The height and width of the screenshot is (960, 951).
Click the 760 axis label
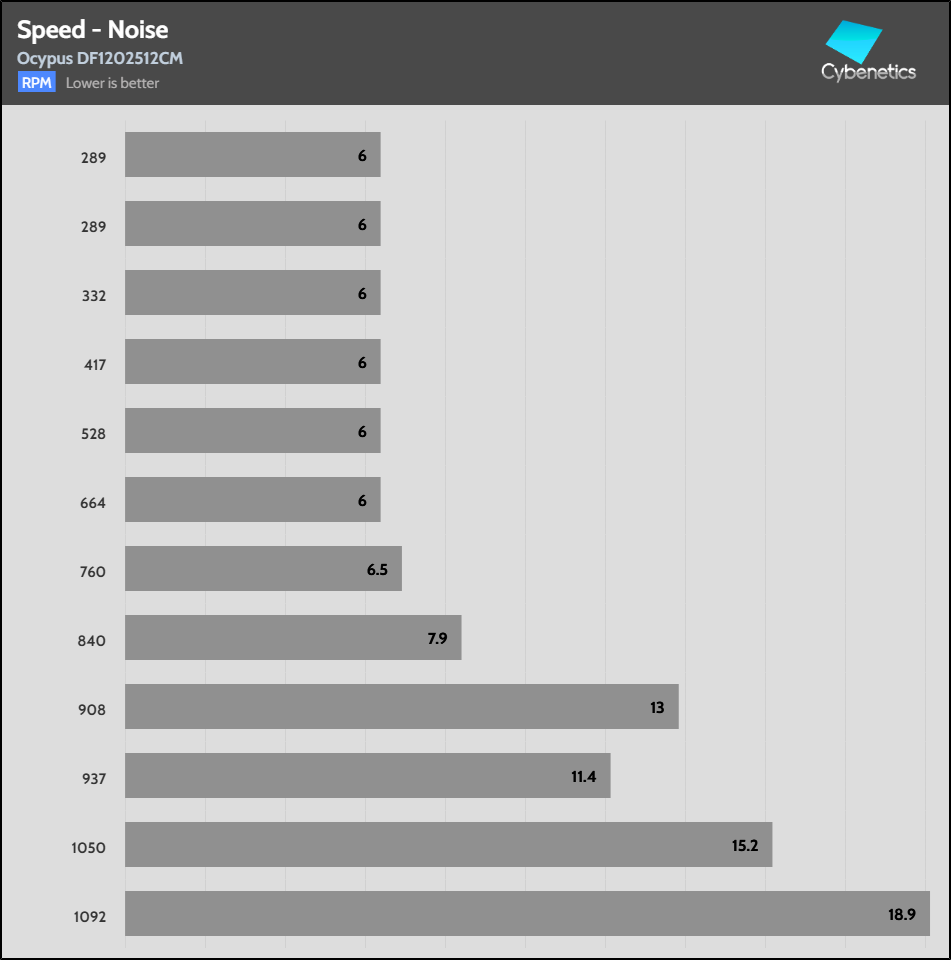93,572
